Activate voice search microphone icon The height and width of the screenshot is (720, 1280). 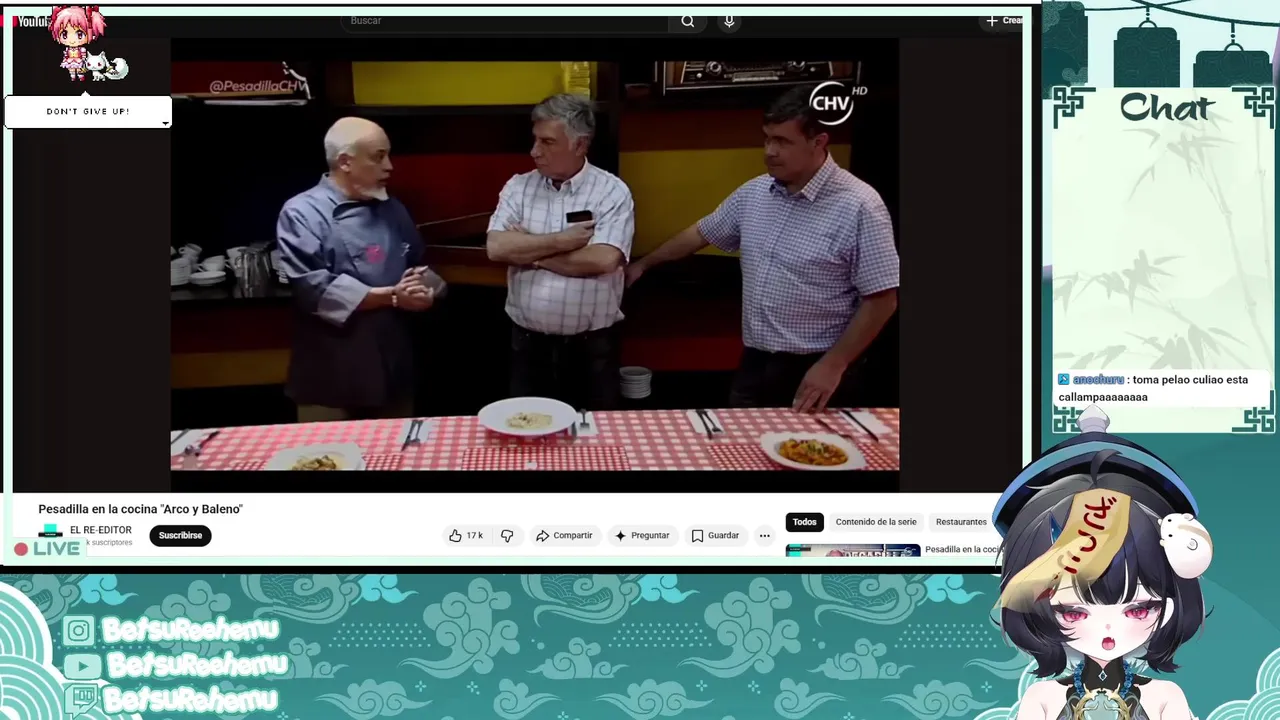(729, 21)
